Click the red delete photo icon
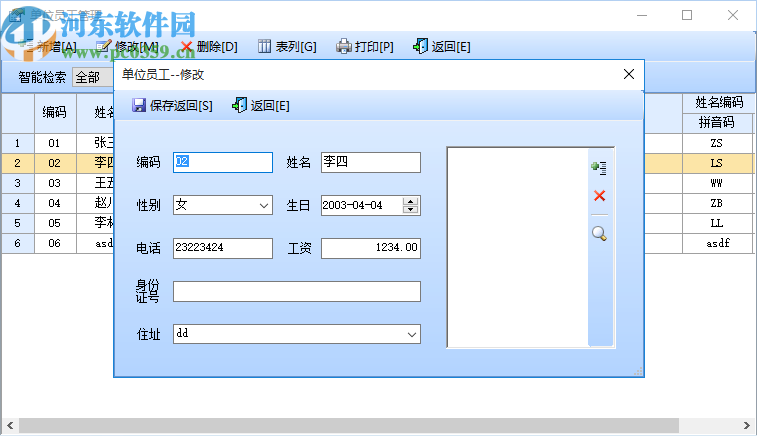Screen dimensions: 757x436 [x=599, y=196]
